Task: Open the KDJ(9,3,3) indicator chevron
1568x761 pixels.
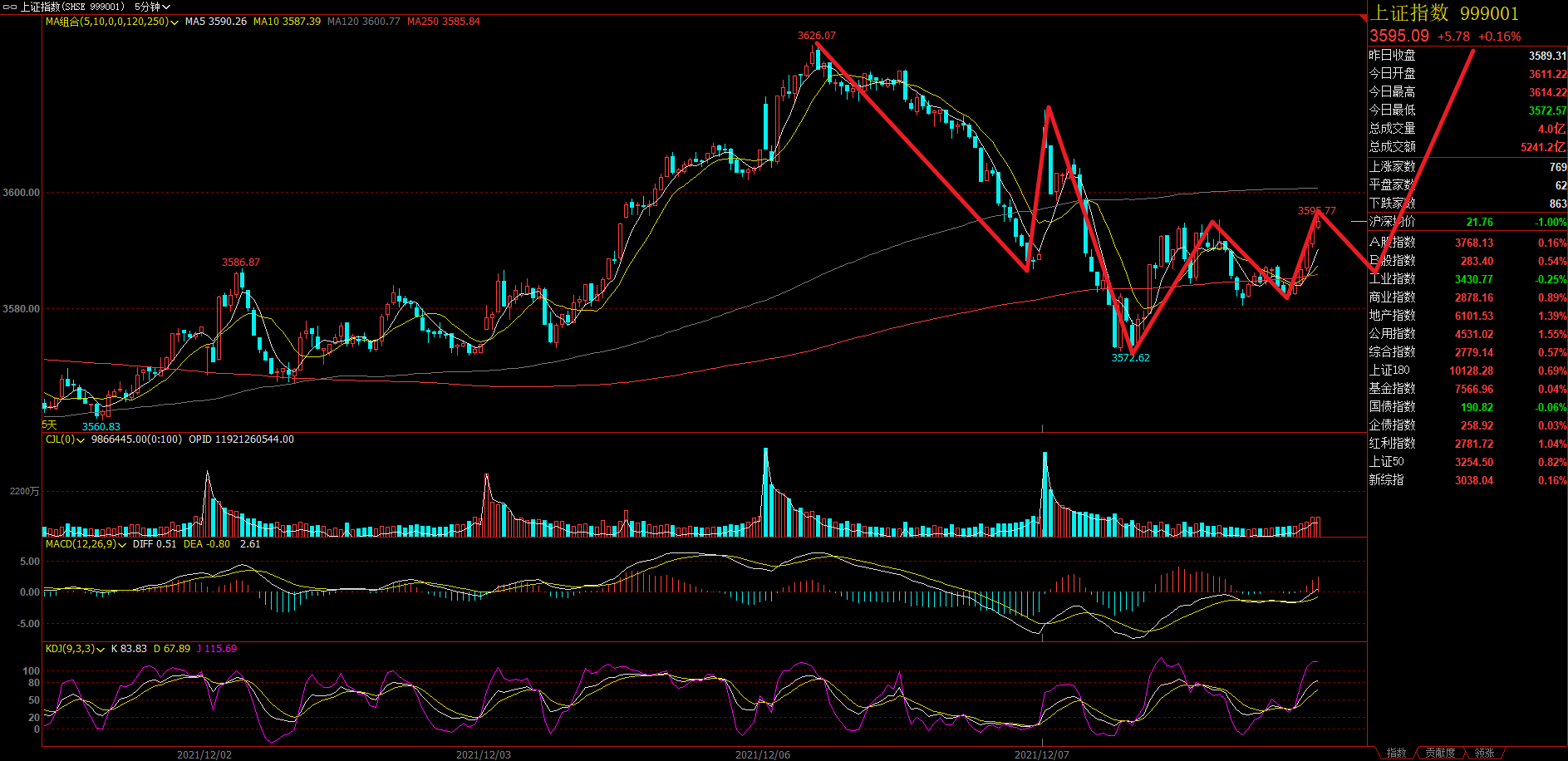Action: pos(101,650)
